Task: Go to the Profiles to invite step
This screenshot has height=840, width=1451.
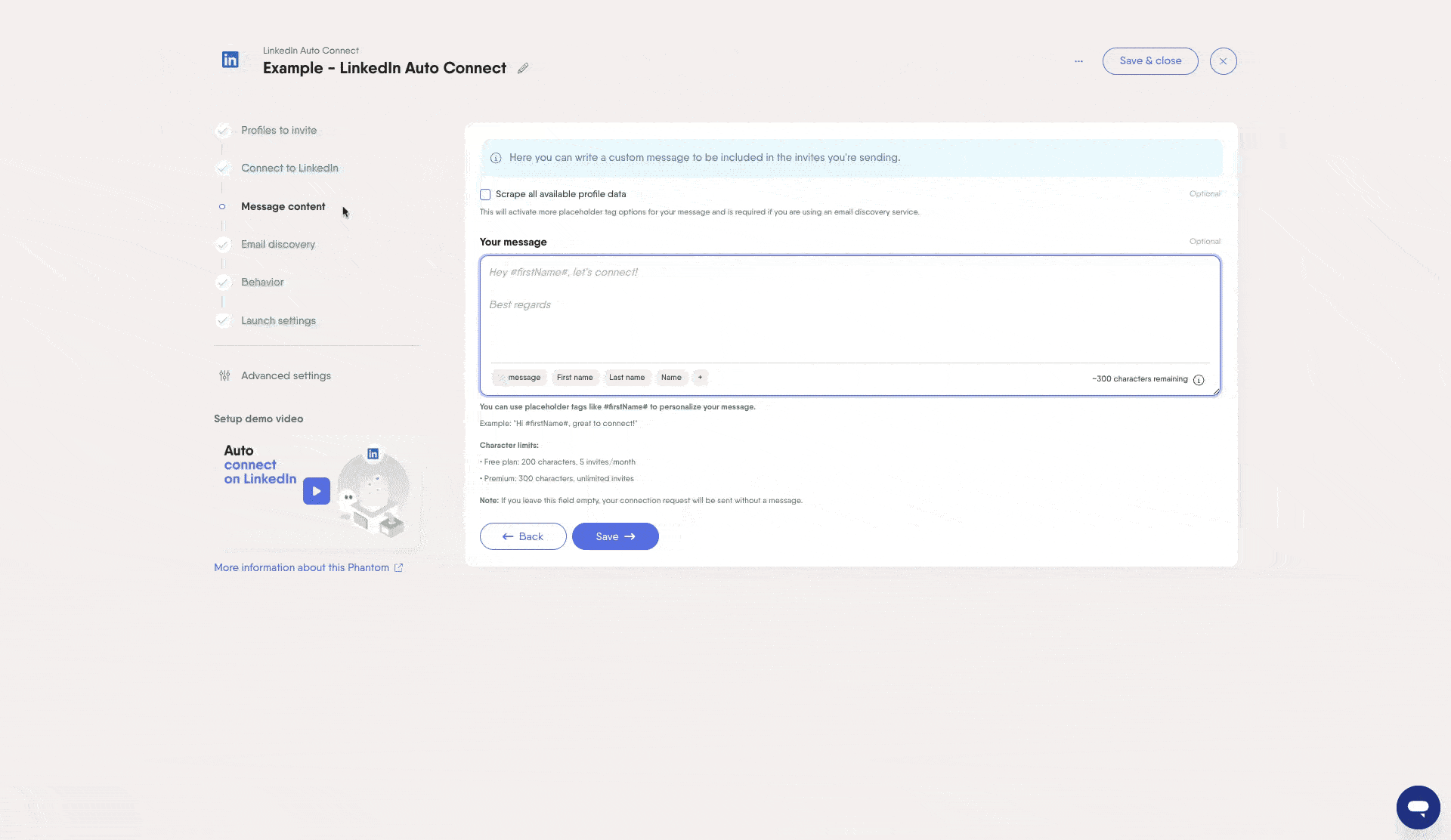Action: (278, 130)
